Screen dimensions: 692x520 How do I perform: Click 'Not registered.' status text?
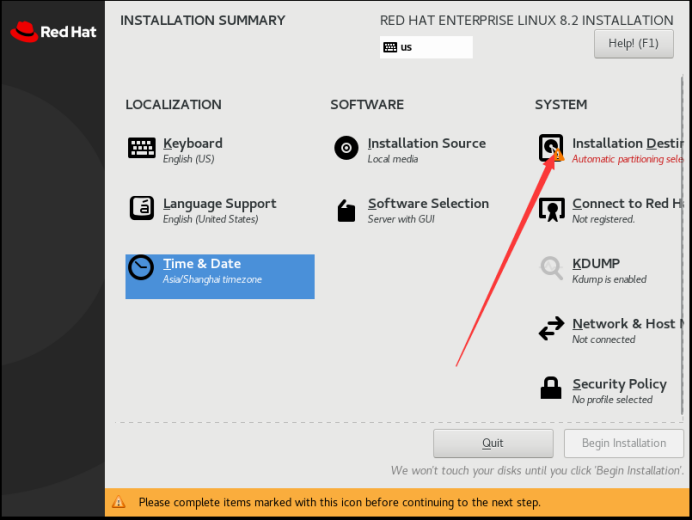[x=603, y=219]
